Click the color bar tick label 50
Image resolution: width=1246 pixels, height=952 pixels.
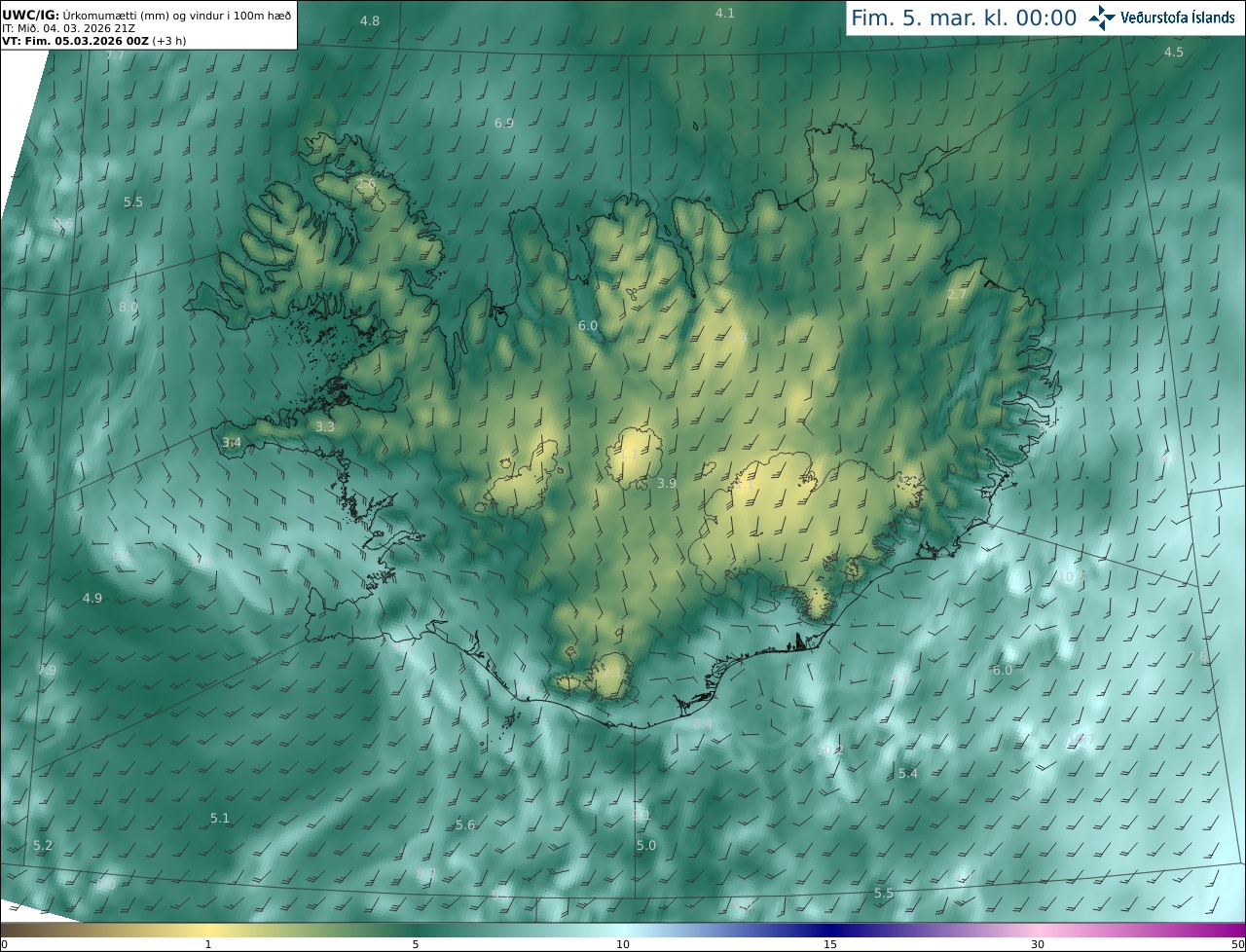coord(1237,944)
